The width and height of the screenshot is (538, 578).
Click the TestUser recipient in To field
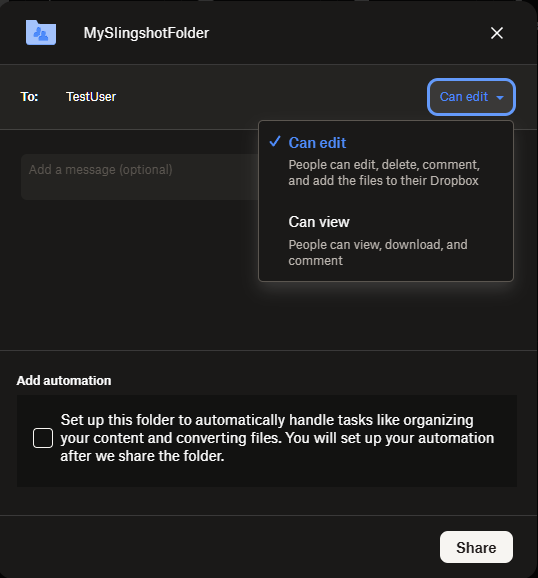pos(91,97)
